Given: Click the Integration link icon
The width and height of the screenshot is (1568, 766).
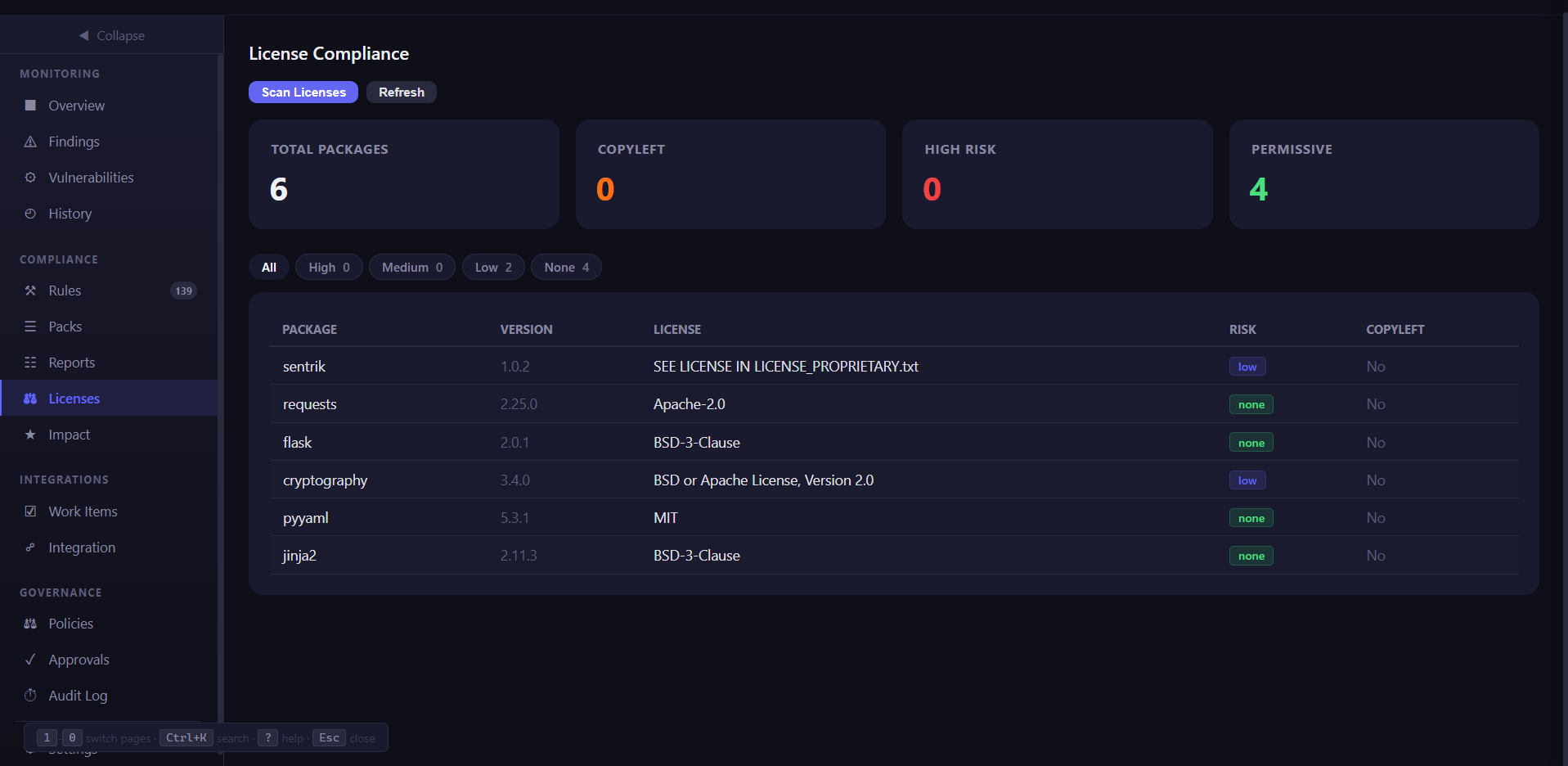Looking at the screenshot, I should 30,547.
